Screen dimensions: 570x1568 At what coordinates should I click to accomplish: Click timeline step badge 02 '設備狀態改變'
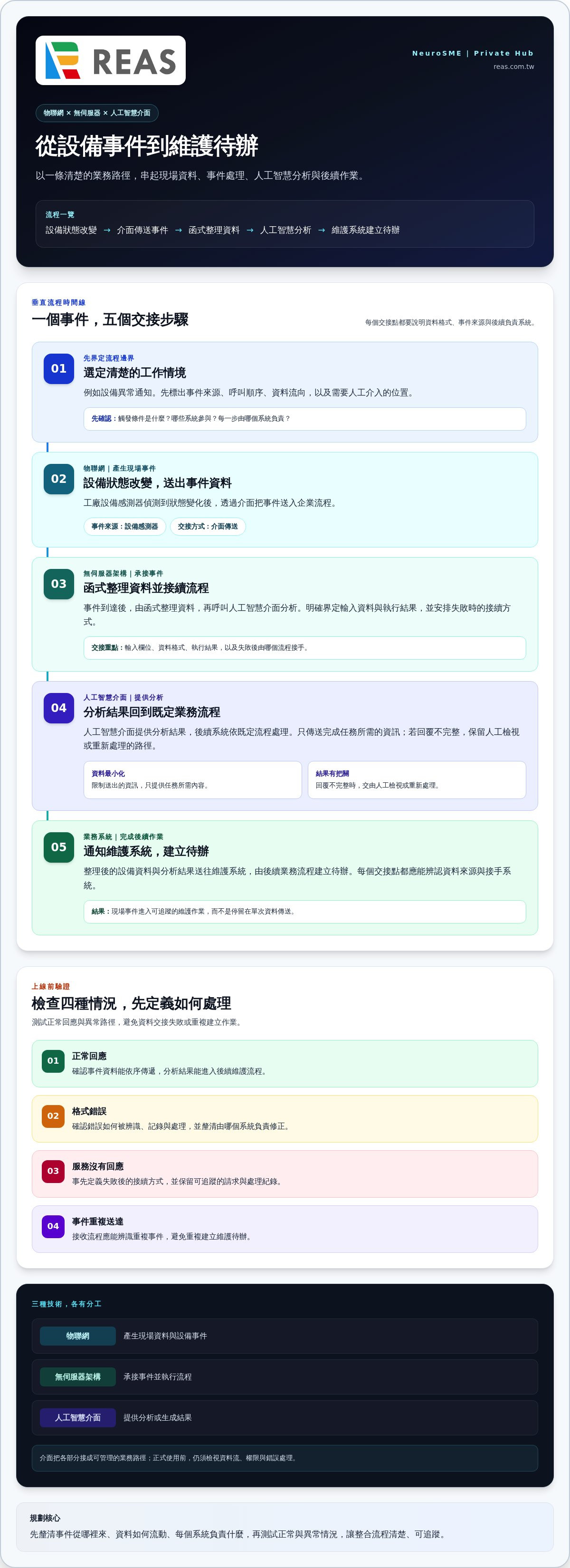(x=58, y=479)
